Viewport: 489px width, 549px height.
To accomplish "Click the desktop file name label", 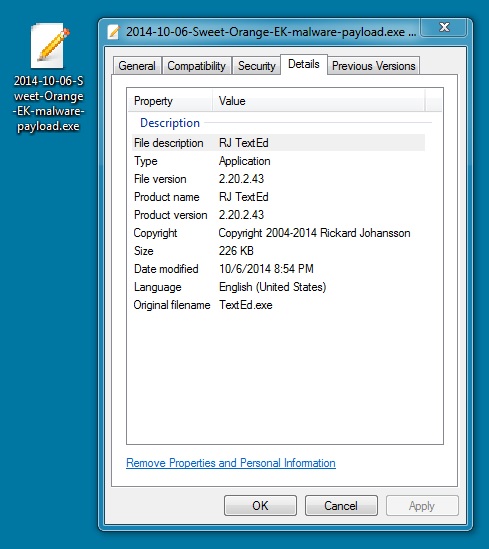I will point(48,103).
